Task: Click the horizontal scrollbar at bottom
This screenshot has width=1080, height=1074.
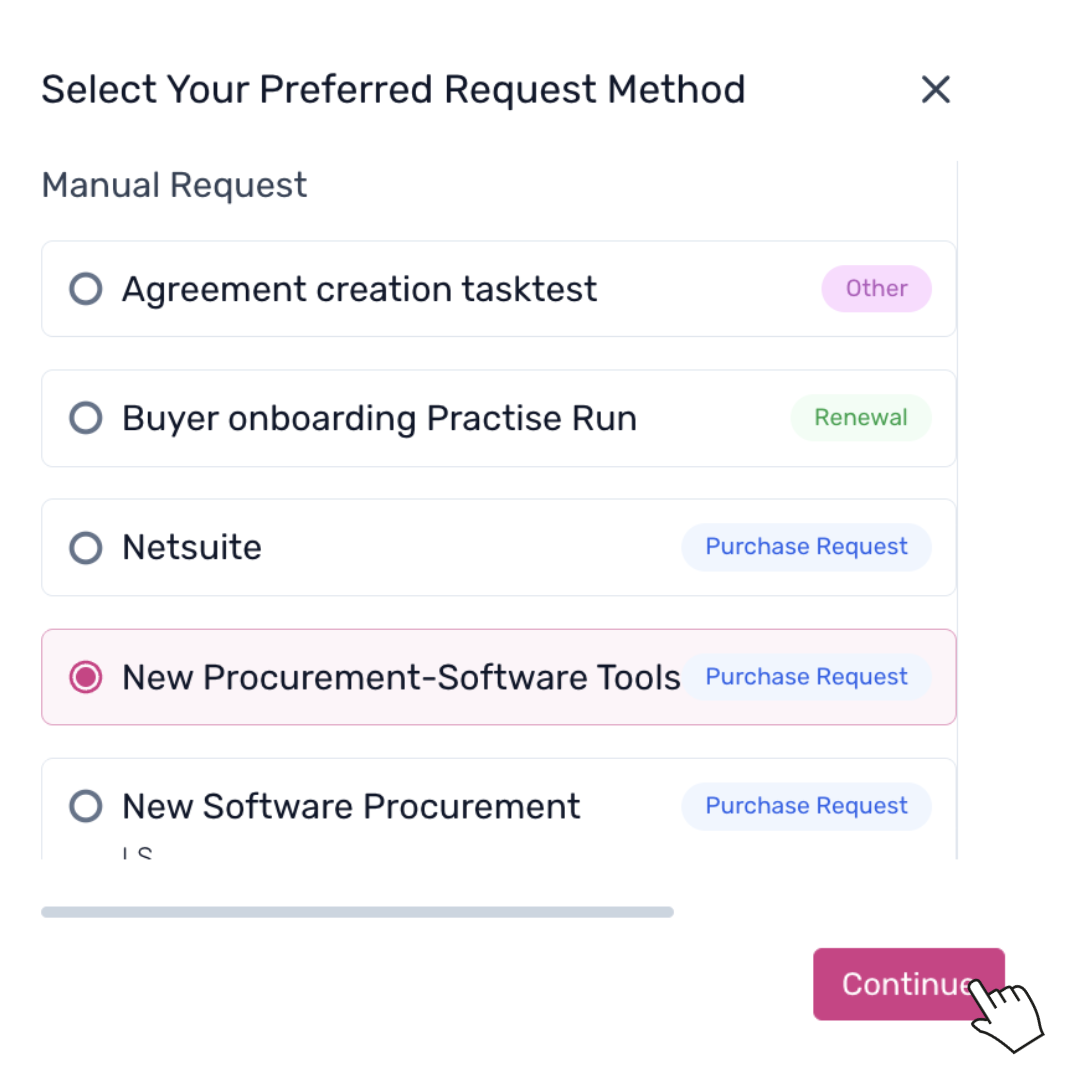Action: pyautogui.click(x=357, y=912)
